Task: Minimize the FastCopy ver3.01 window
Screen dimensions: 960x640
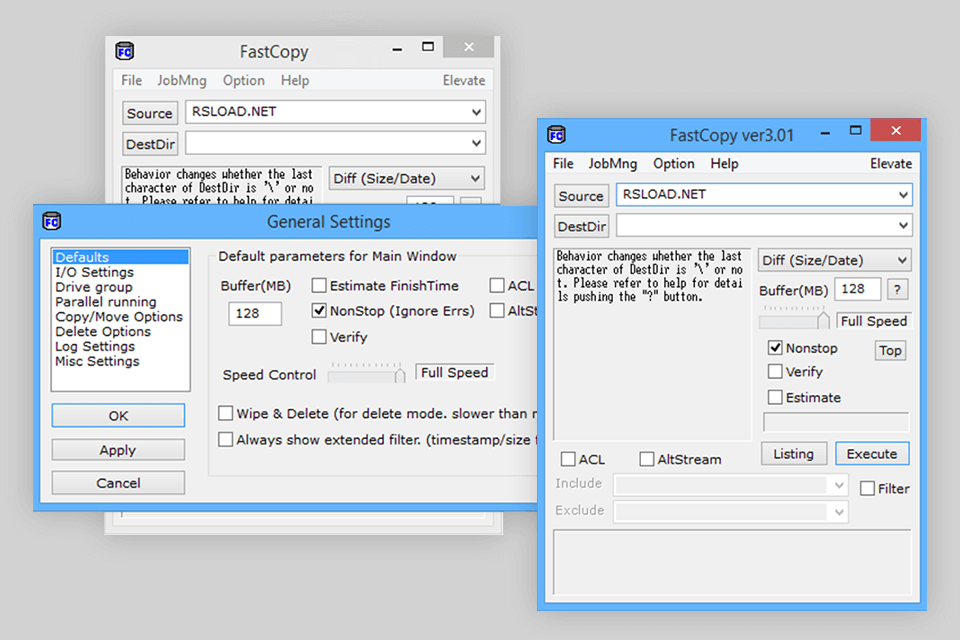Action: (x=821, y=131)
